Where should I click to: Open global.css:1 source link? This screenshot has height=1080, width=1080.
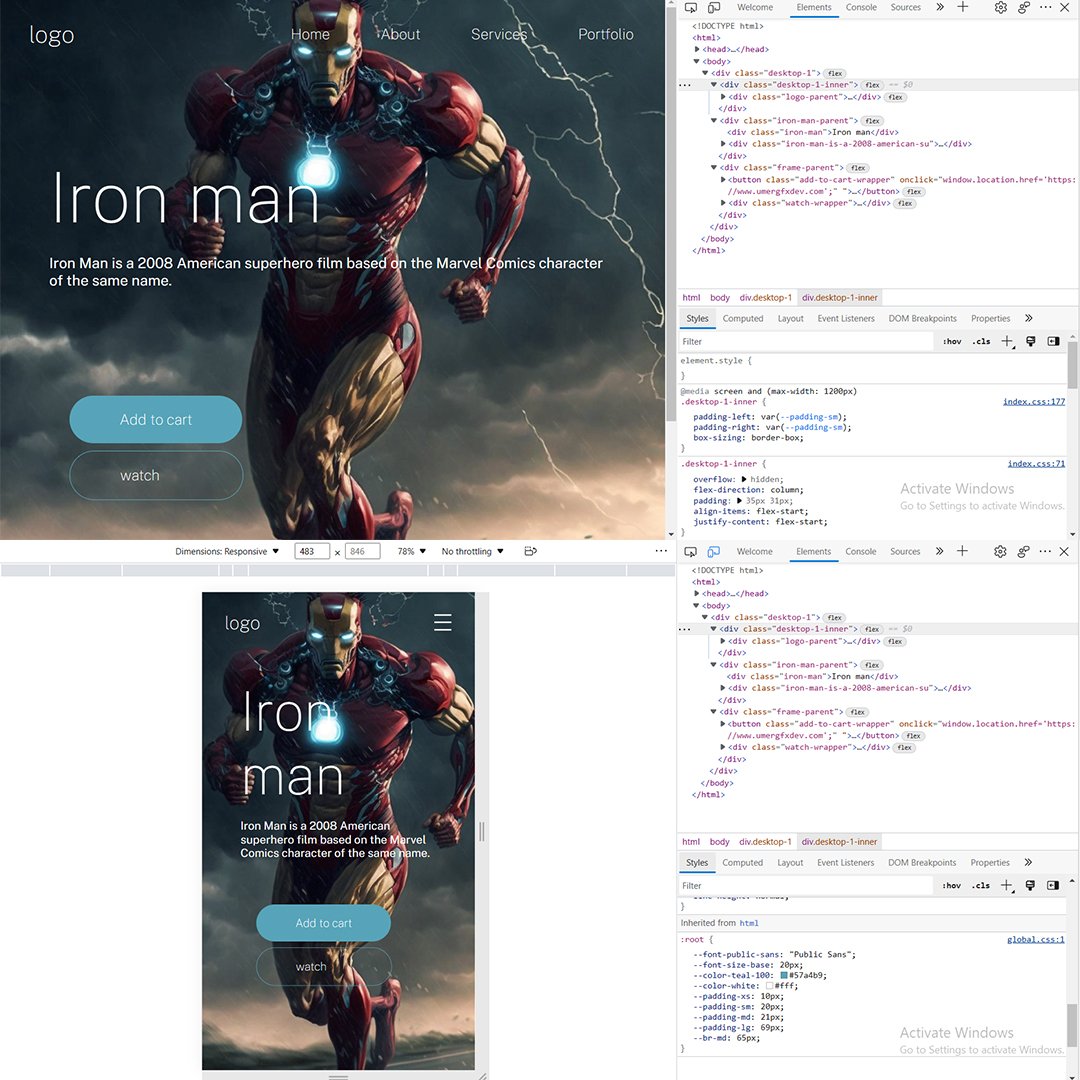click(x=1035, y=939)
